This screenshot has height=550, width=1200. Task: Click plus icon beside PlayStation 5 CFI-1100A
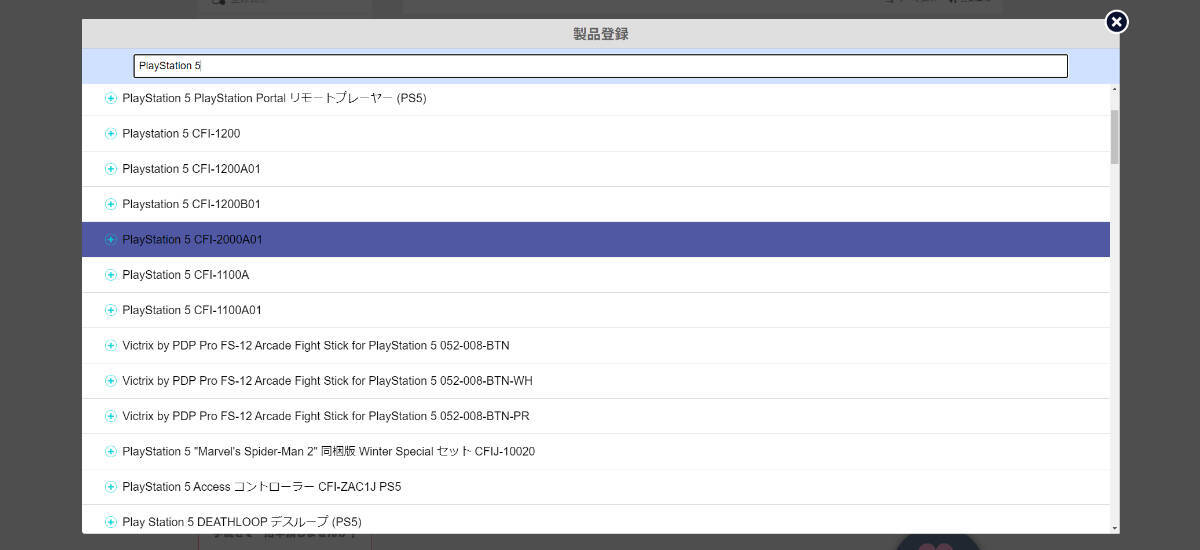tap(111, 275)
